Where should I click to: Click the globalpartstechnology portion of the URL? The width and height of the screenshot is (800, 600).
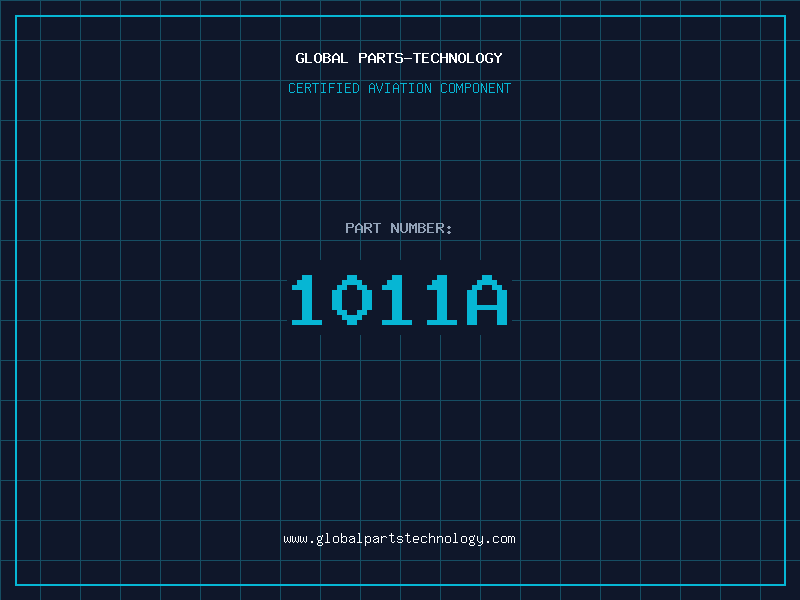click(x=399, y=538)
